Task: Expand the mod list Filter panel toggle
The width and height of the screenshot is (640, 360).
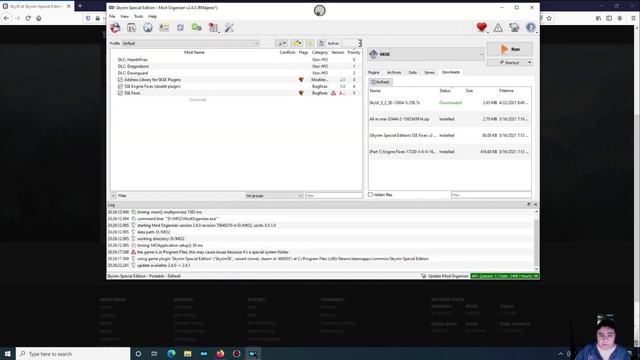Action: click(x=113, y=196)
